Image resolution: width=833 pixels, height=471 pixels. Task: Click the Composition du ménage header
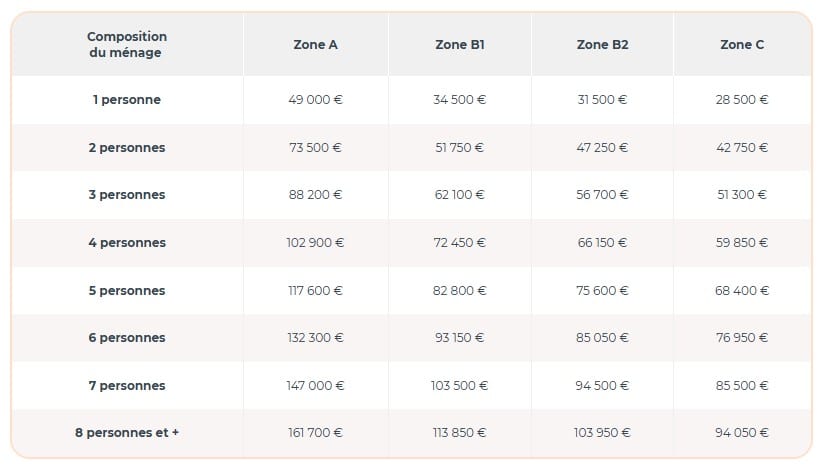[126, 45]
